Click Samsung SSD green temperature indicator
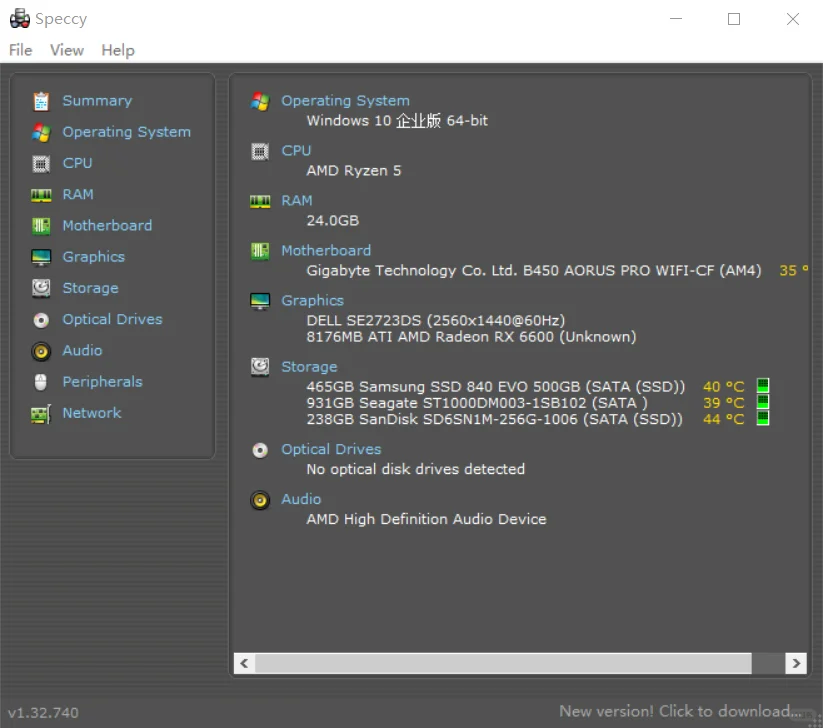 click(x=763, y=386)
